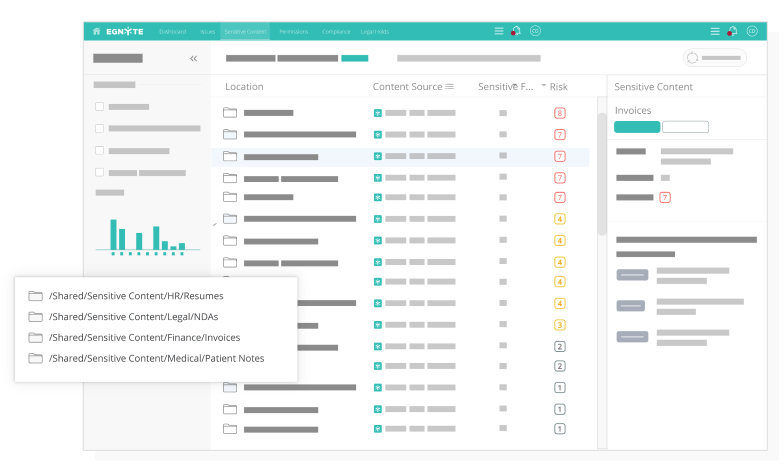Open the hamburger menu at top right
The image size is (783, 472).
click(714, 31)
